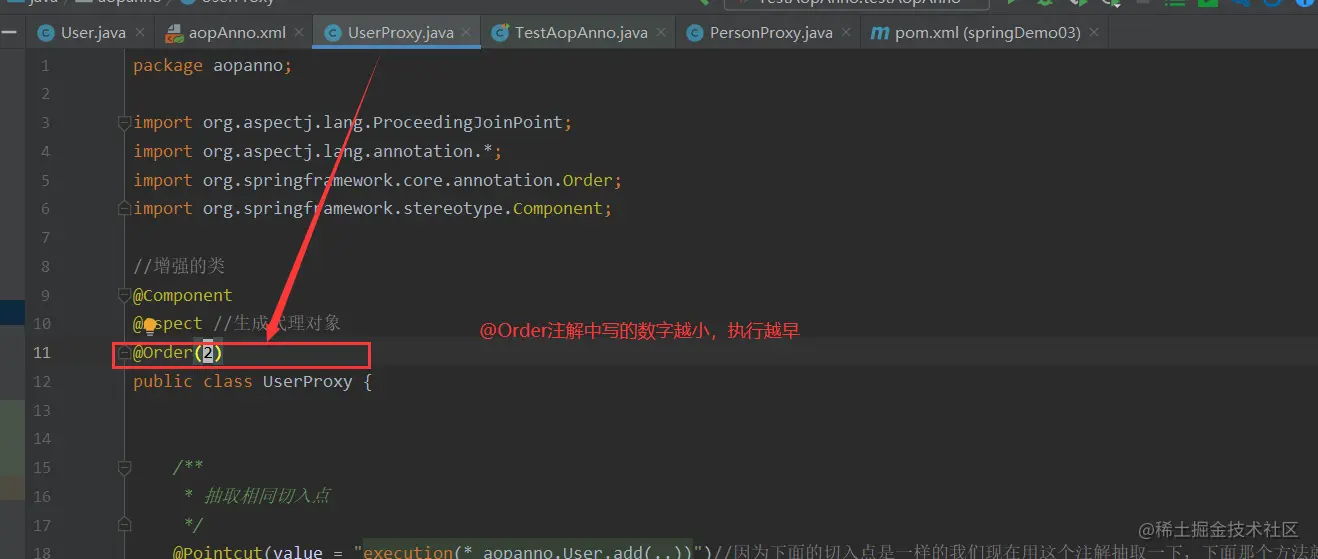Click the Order class name on line 5
This screenshot has height=559, width=1318.
588,180
